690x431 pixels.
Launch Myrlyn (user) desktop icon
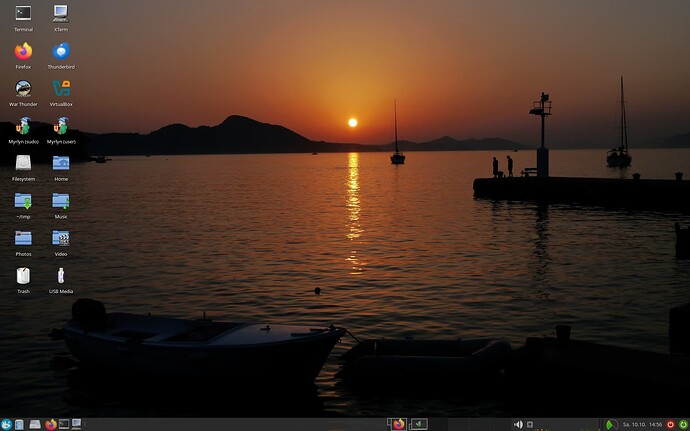[x=61, y=130]
